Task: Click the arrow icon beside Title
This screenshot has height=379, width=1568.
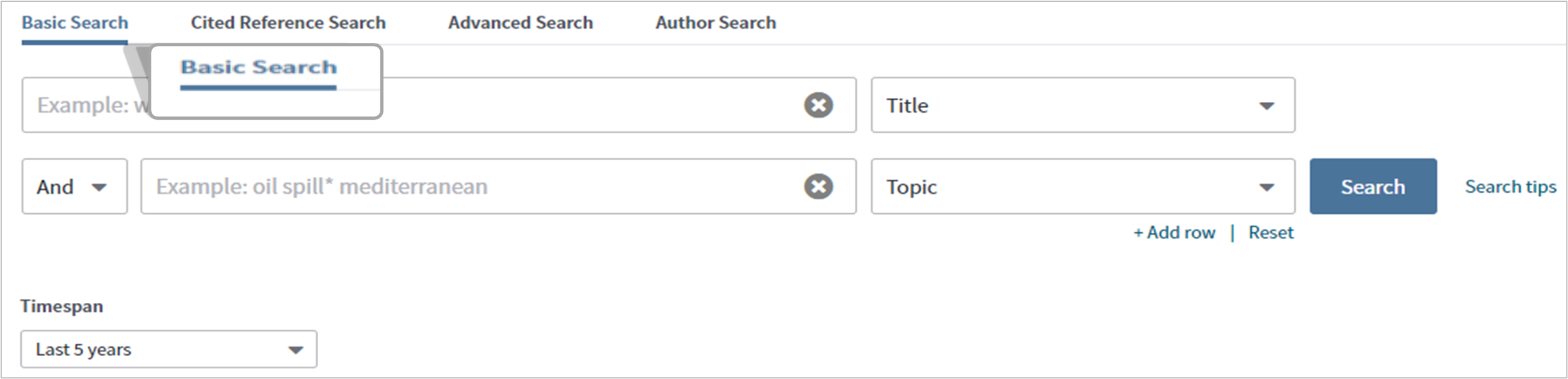Action: click(1266, 106)
